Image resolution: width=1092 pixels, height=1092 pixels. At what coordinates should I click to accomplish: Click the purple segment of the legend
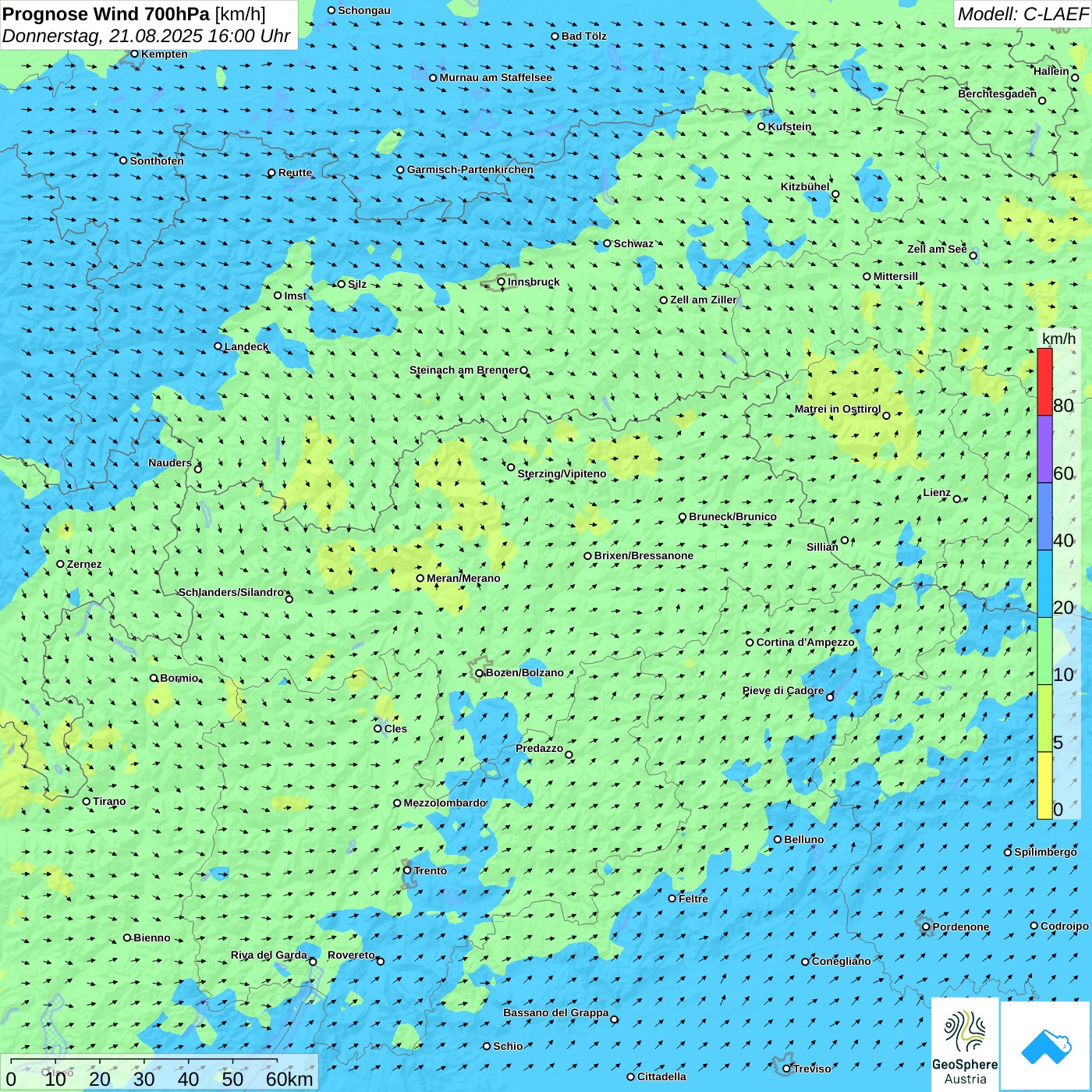tap(1044, 449)
